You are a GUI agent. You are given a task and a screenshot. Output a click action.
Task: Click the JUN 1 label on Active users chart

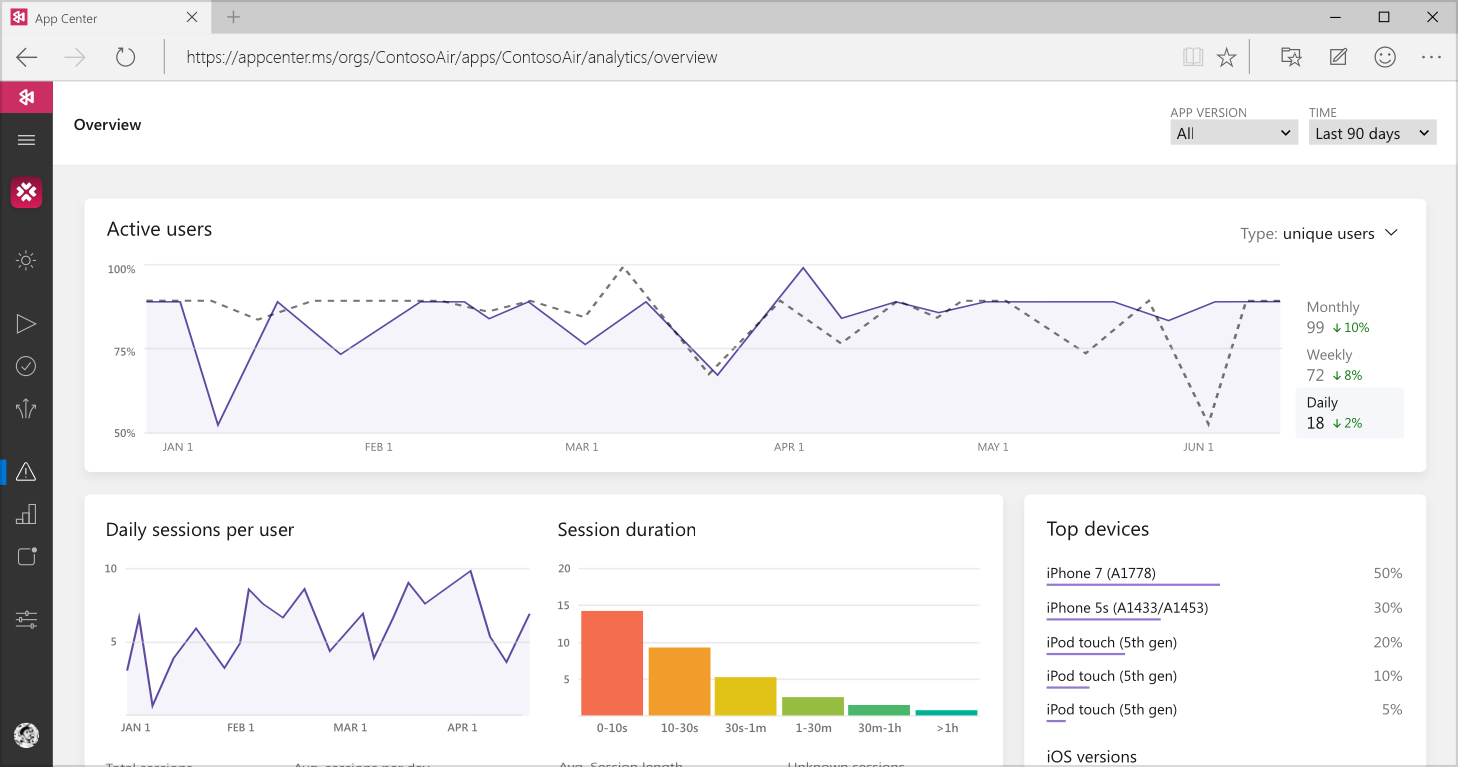[1198, 447]
